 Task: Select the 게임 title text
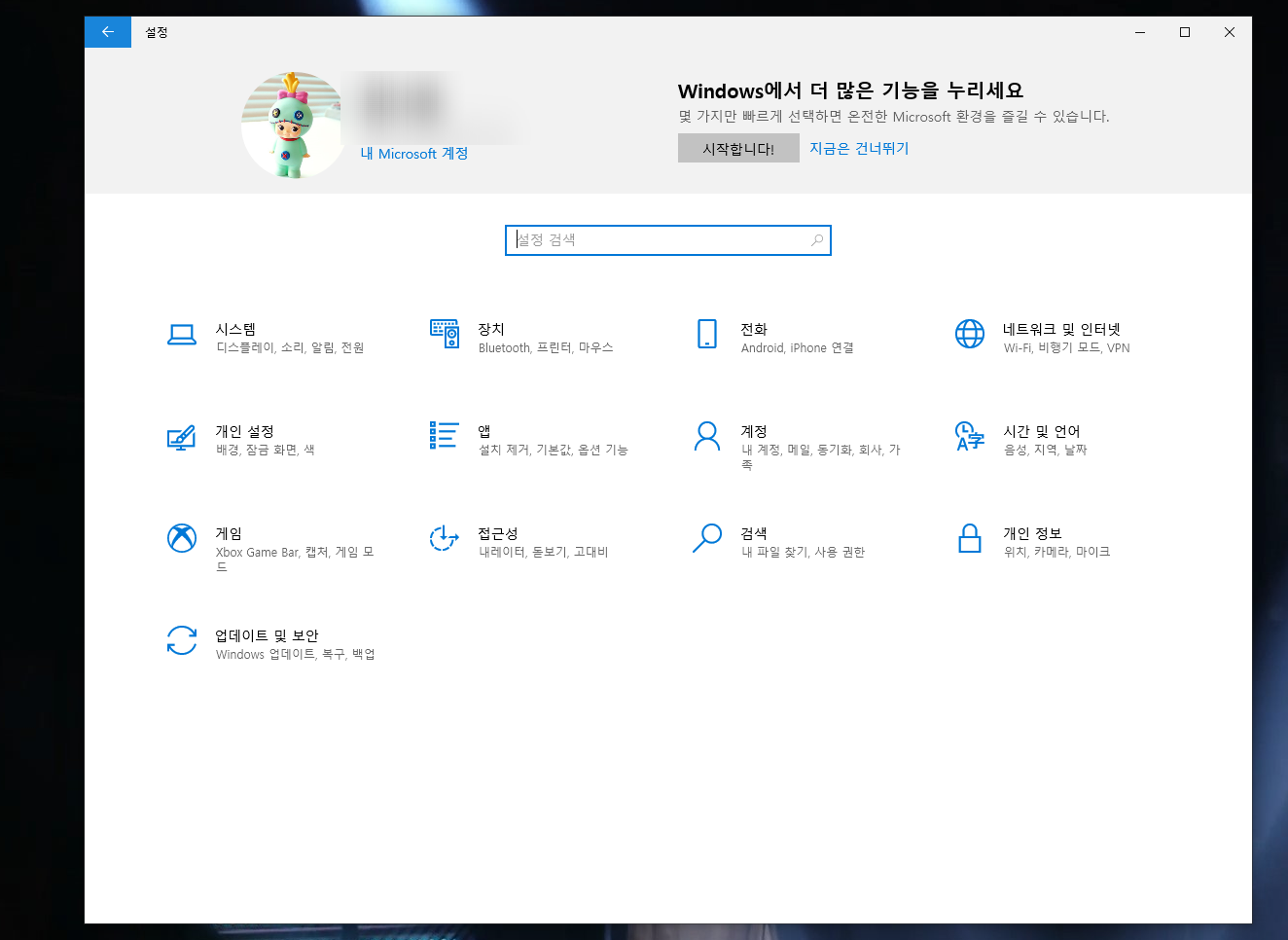pos(229,534)
